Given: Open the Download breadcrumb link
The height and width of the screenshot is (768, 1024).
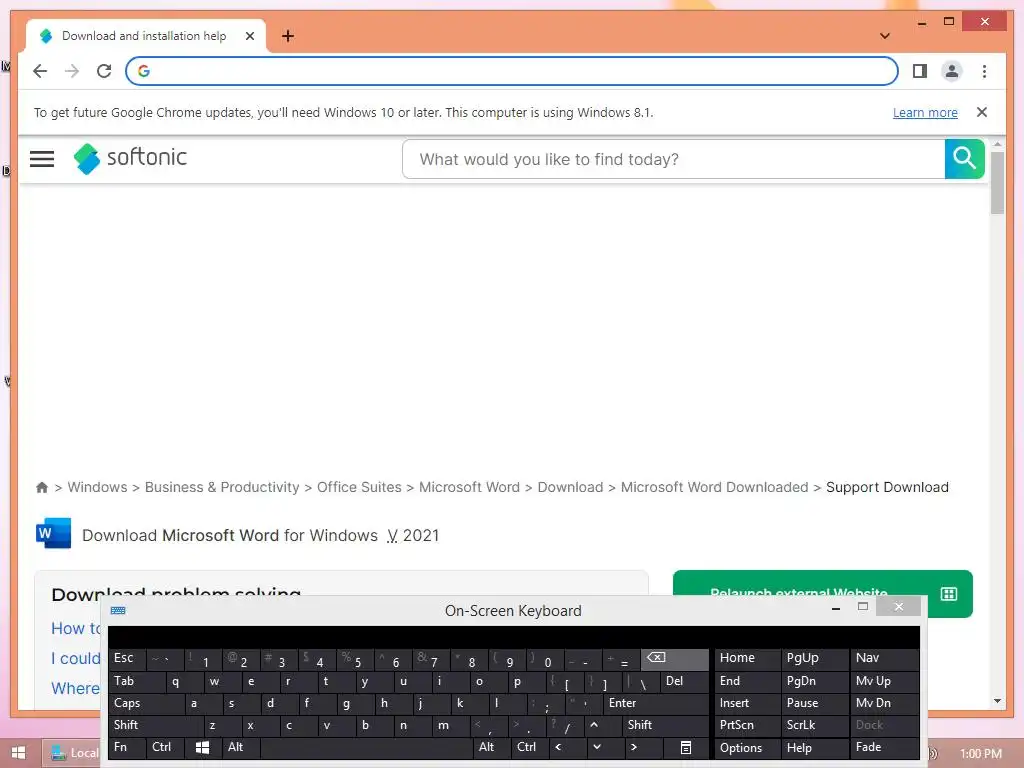Looking at the screenshot, I should tap(570, 487).
